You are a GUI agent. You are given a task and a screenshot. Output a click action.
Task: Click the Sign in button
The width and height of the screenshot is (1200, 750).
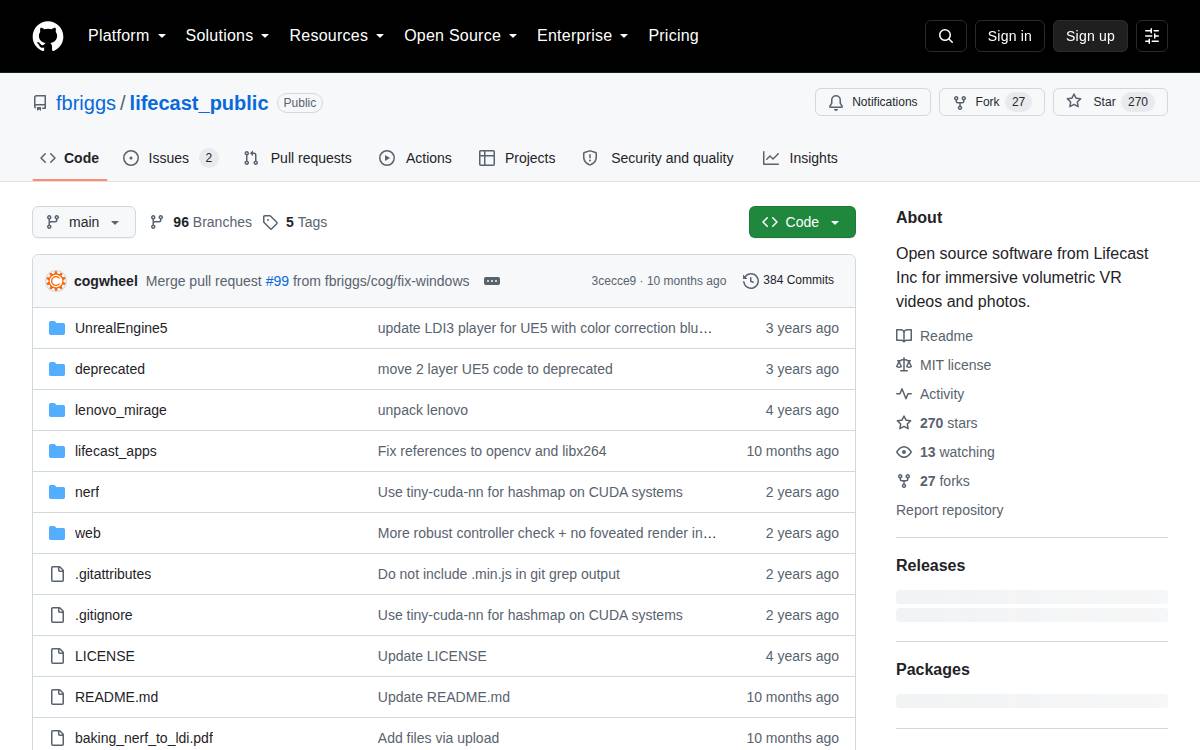coord(1009,36)
